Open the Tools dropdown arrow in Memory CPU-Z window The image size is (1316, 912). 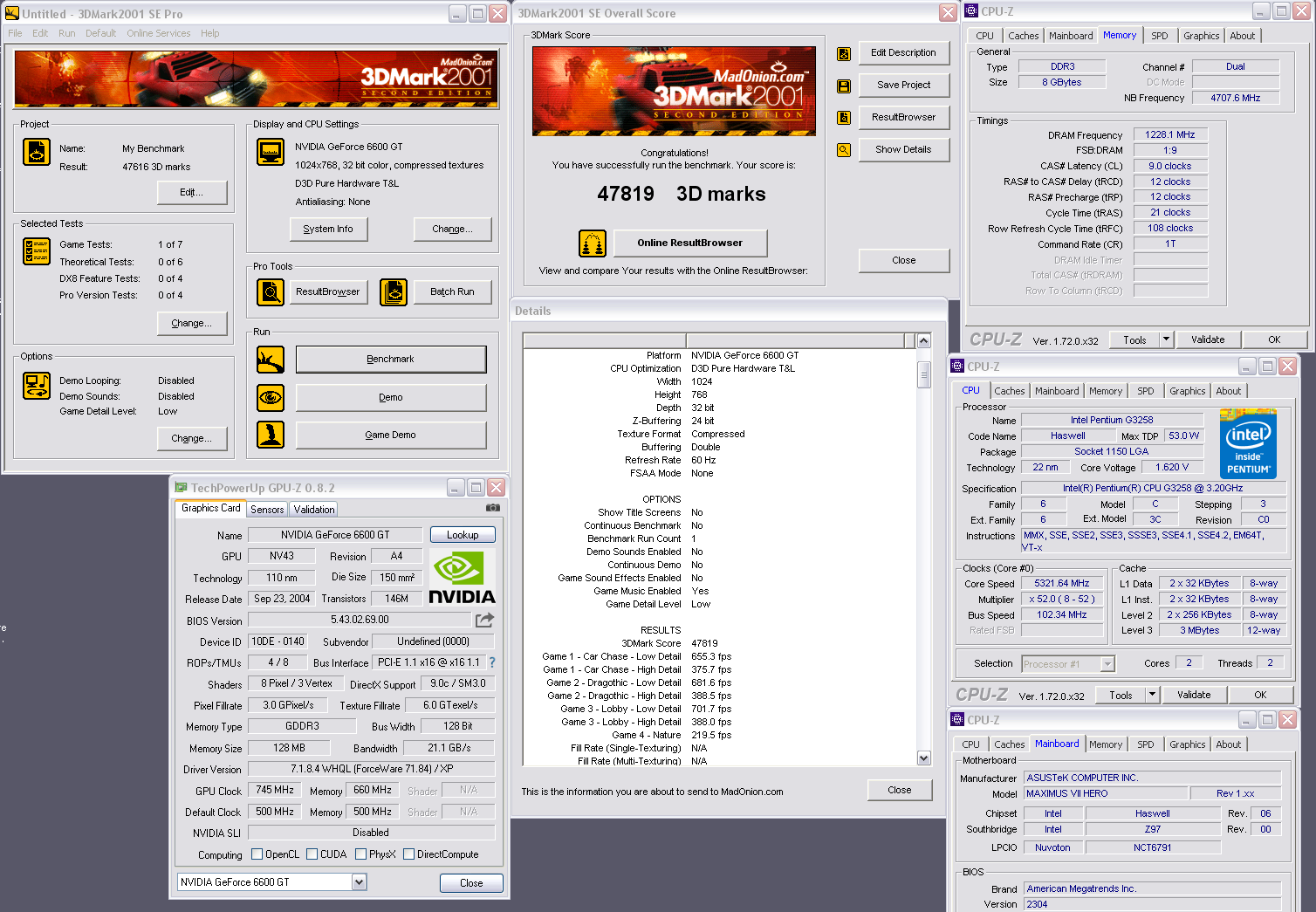[1166, 339]
